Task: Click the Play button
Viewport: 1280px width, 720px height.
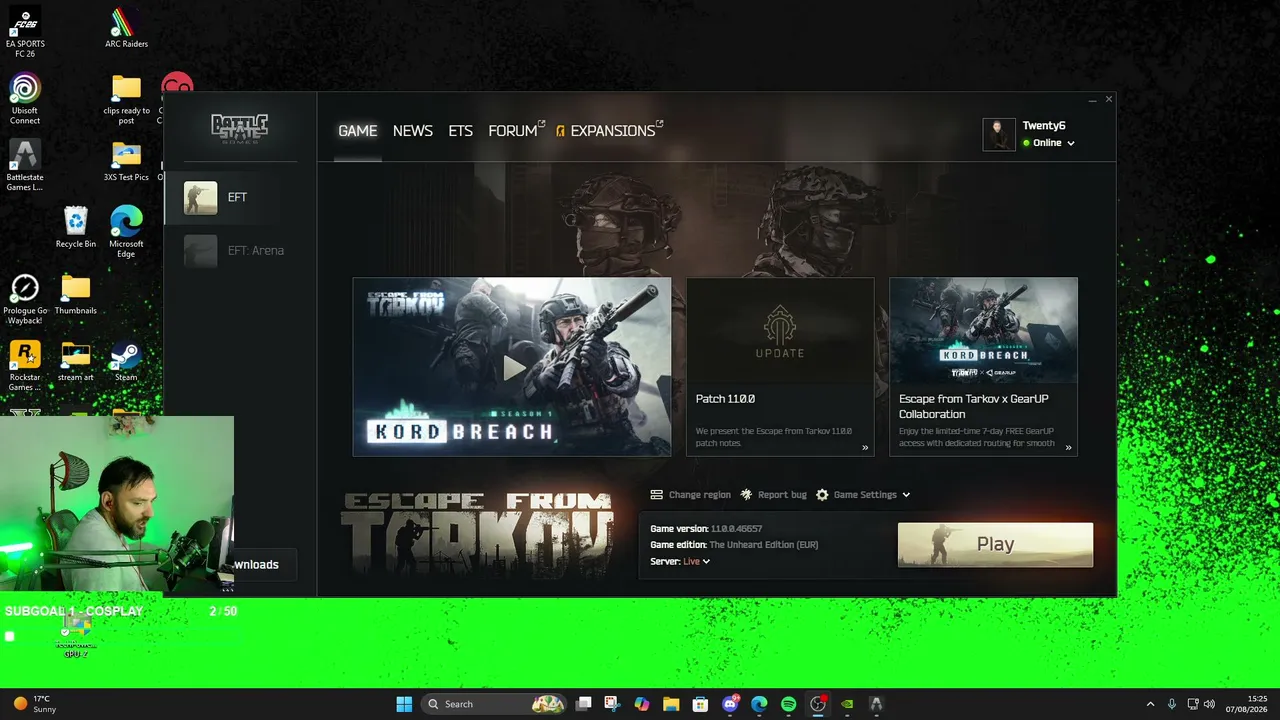Action: (x=995, y=544)
